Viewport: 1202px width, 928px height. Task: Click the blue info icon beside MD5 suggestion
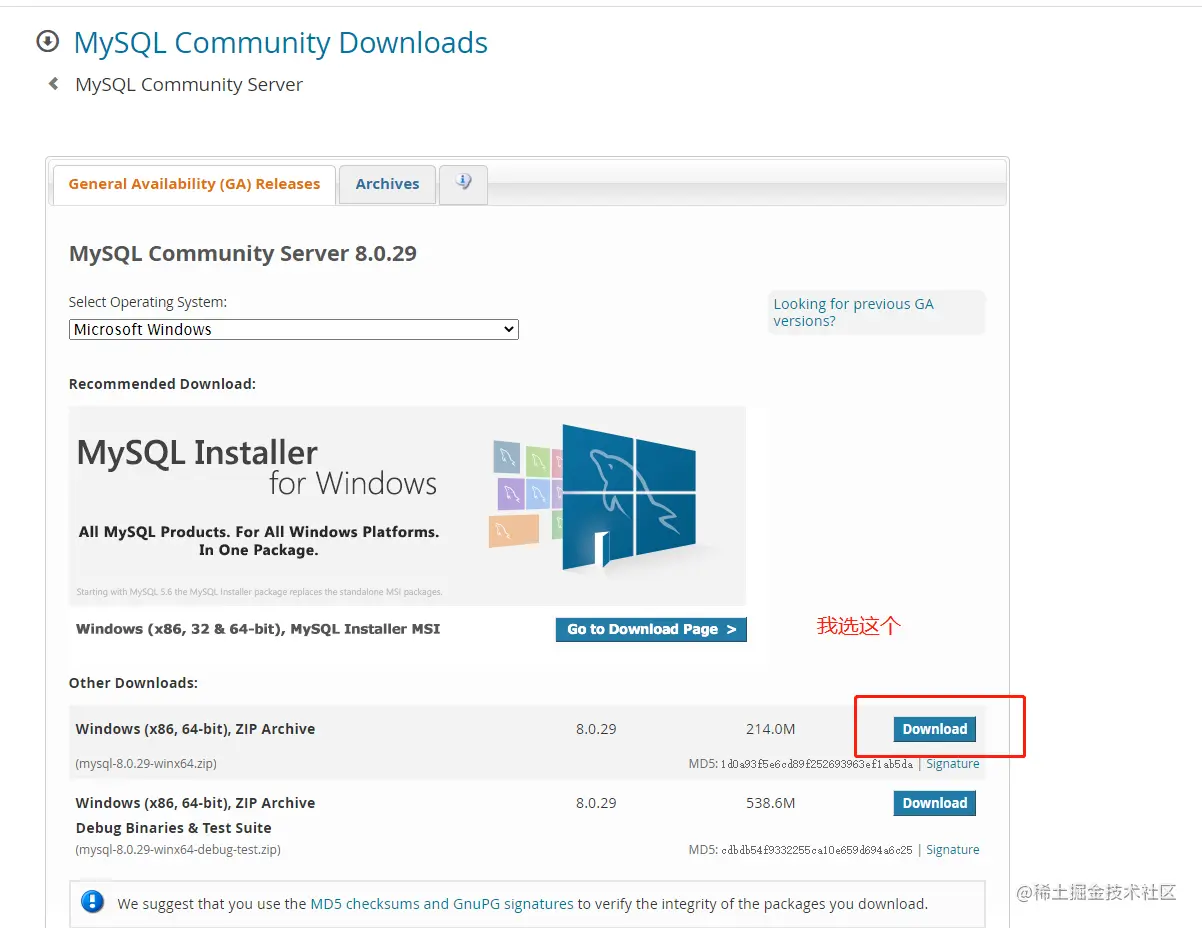(93, 902)
